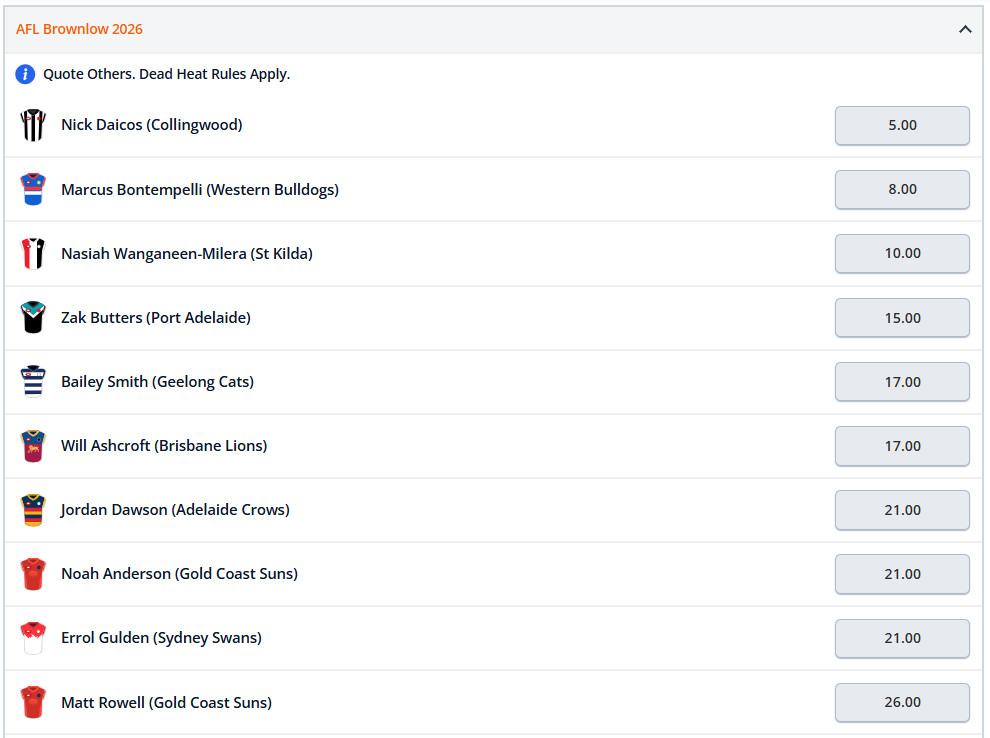
Task: Select the 15.00 odds button for Zak Butters
Action: click(901, 317)
